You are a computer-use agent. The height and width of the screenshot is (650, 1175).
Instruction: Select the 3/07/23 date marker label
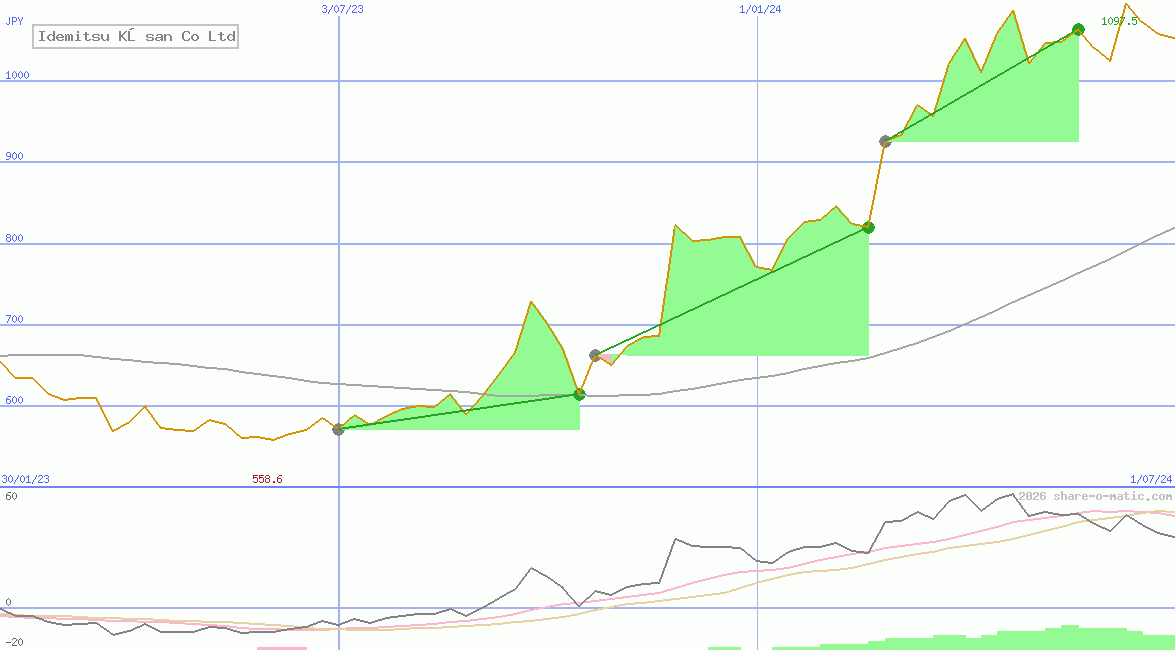pos(342,9)
